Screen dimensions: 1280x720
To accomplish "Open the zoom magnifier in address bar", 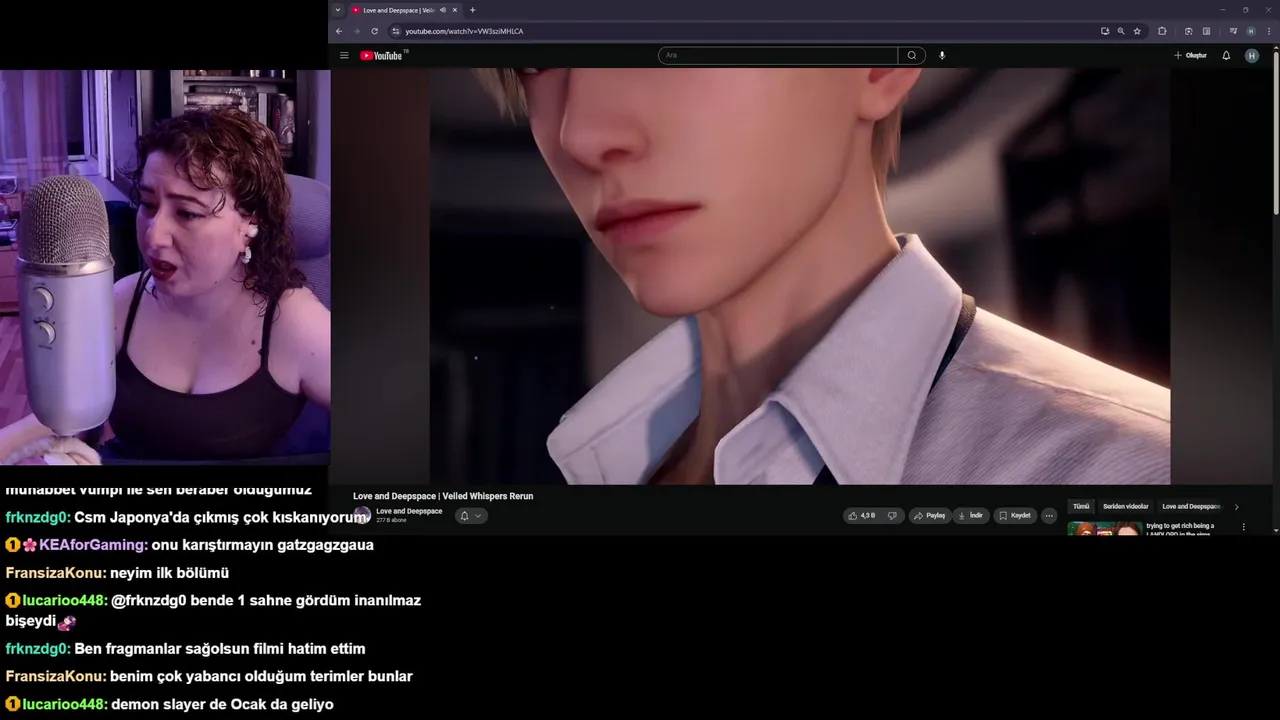I will click(1121, 31).
